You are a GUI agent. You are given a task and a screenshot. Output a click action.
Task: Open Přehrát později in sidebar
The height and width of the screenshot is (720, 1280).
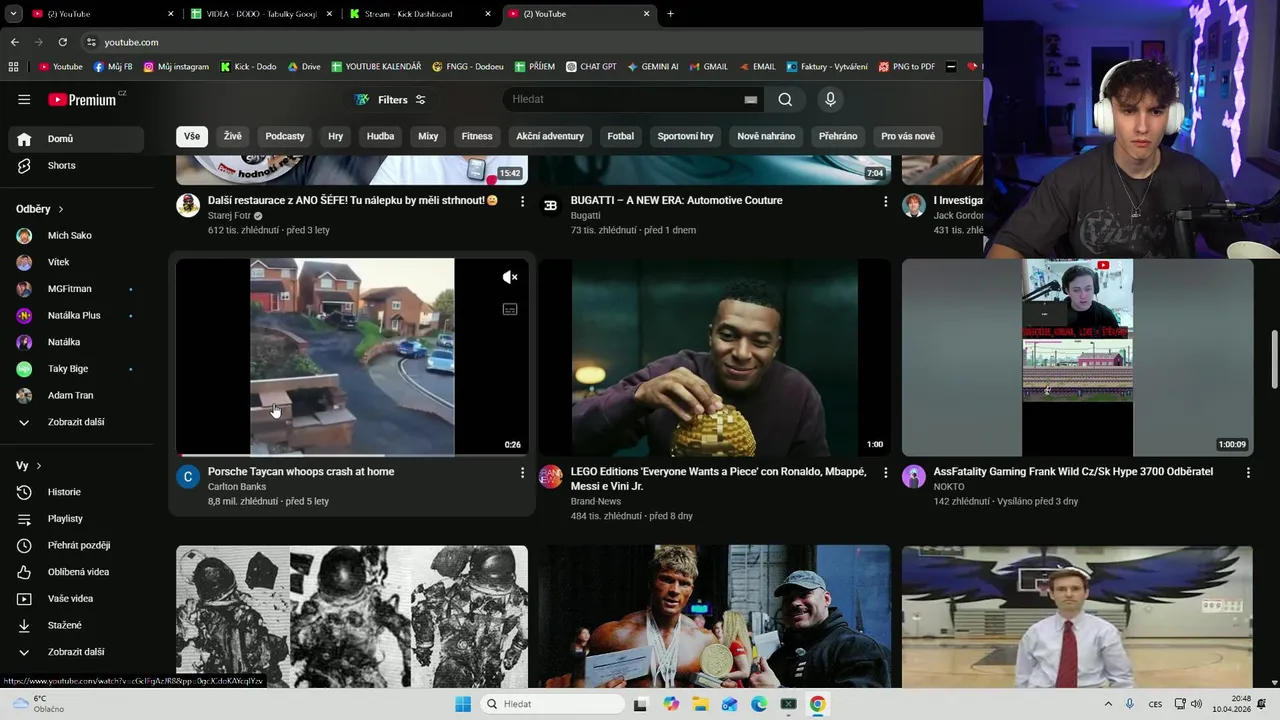(x=76, y=545)
